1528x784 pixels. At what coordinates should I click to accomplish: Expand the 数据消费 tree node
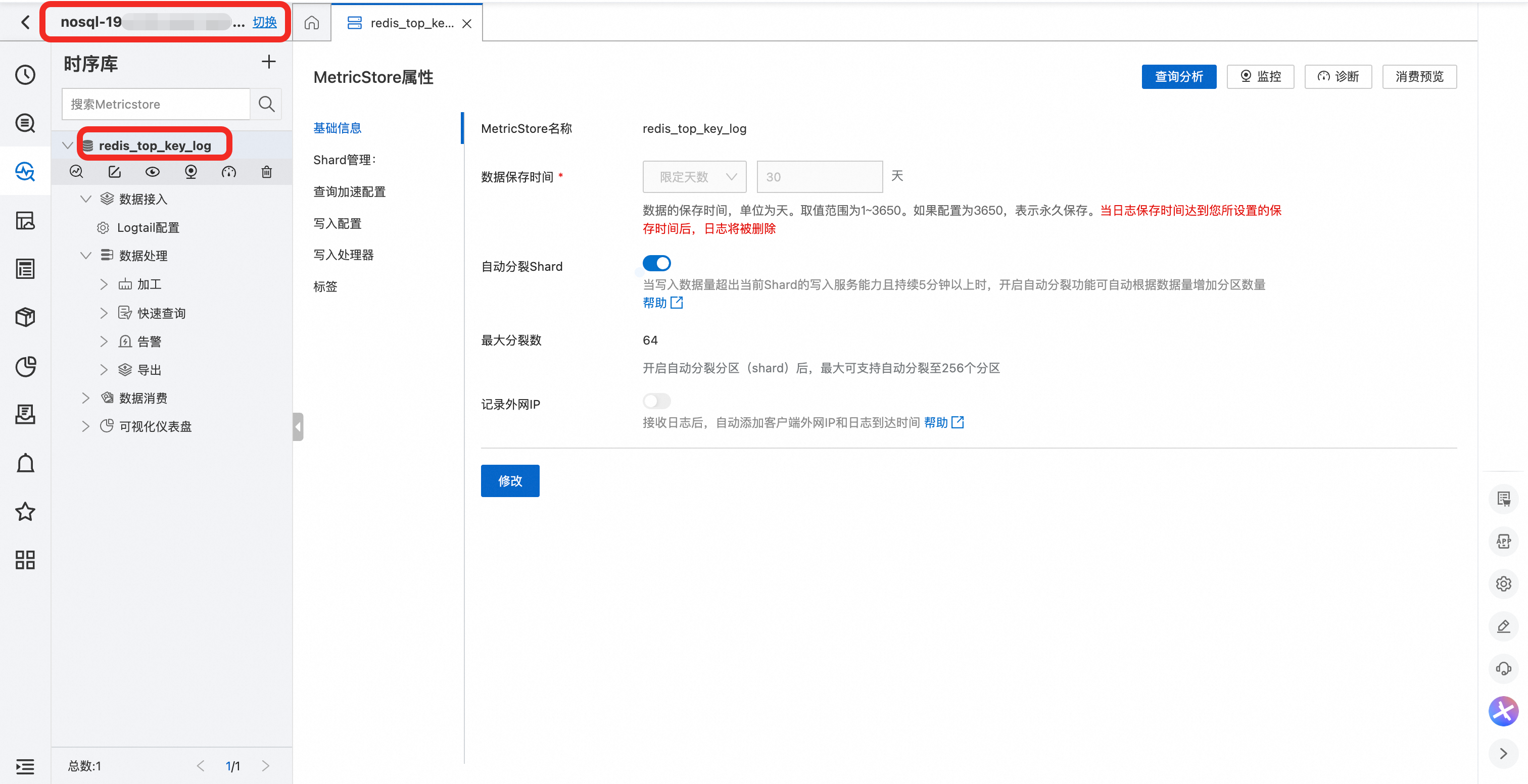86,398
